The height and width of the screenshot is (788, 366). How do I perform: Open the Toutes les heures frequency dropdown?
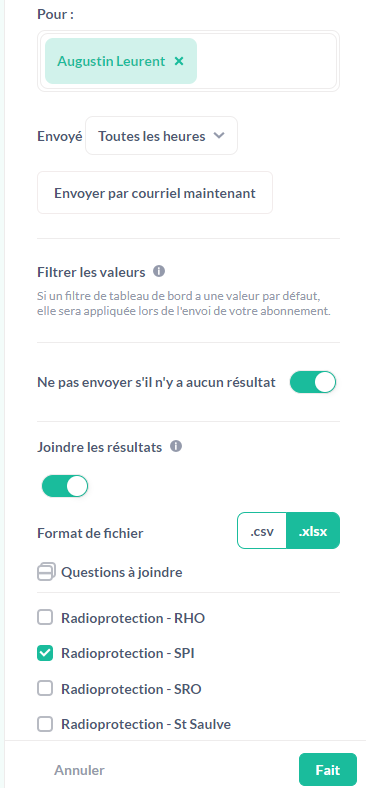tap(161, 136)
